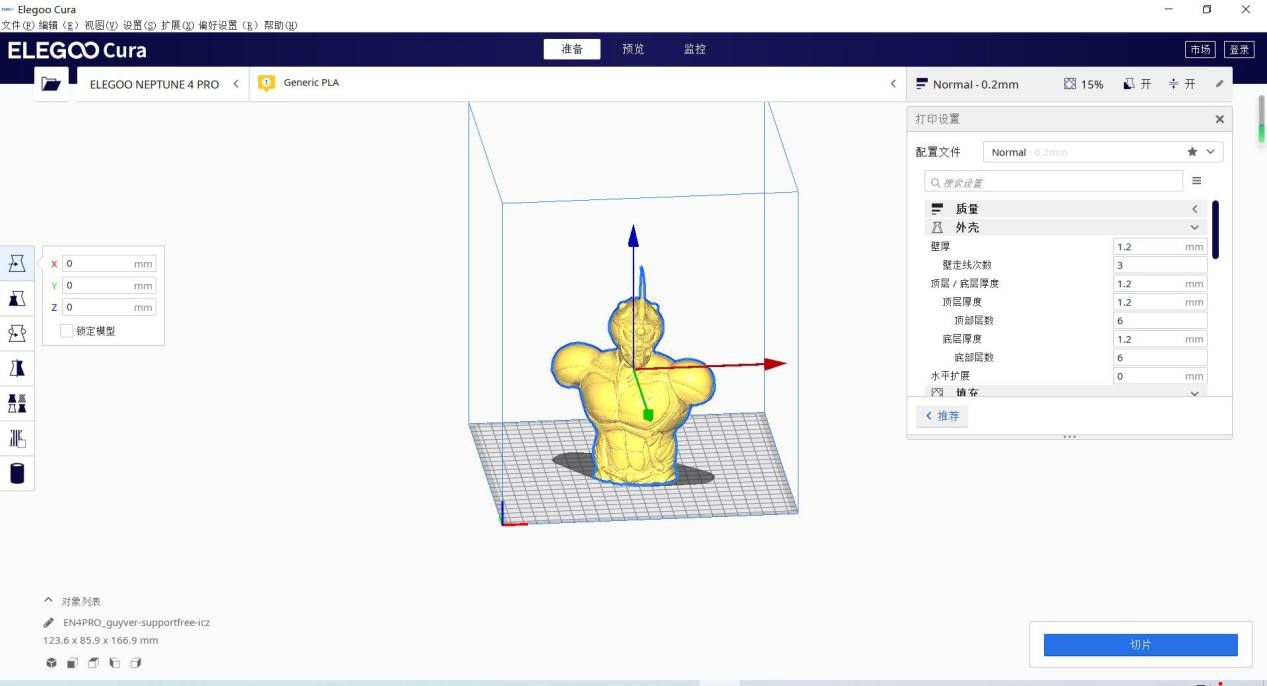
Task: Click the 顶层厚度 value field
Action: tap(1160, 302)
